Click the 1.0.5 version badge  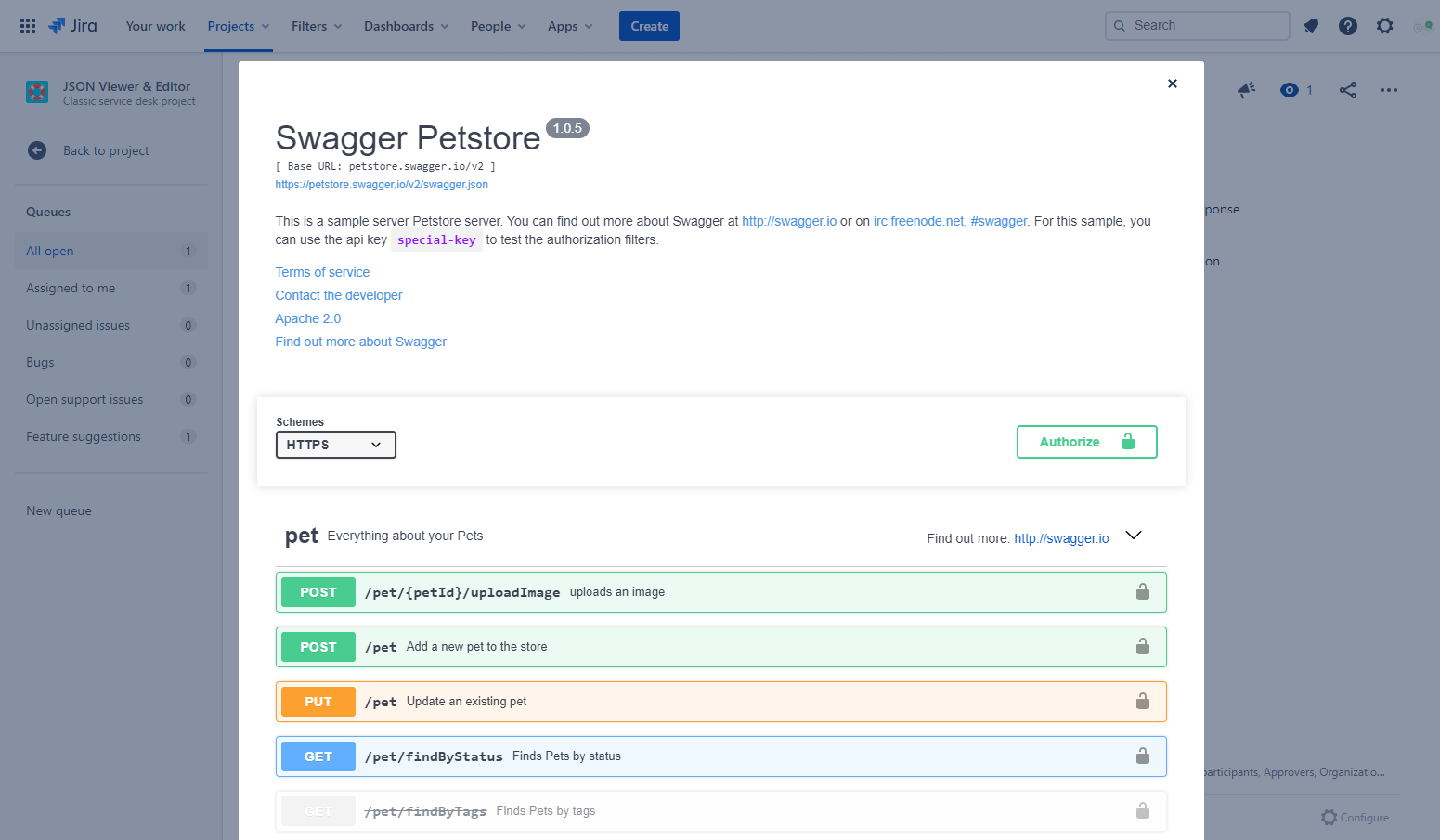pos(567,128)
